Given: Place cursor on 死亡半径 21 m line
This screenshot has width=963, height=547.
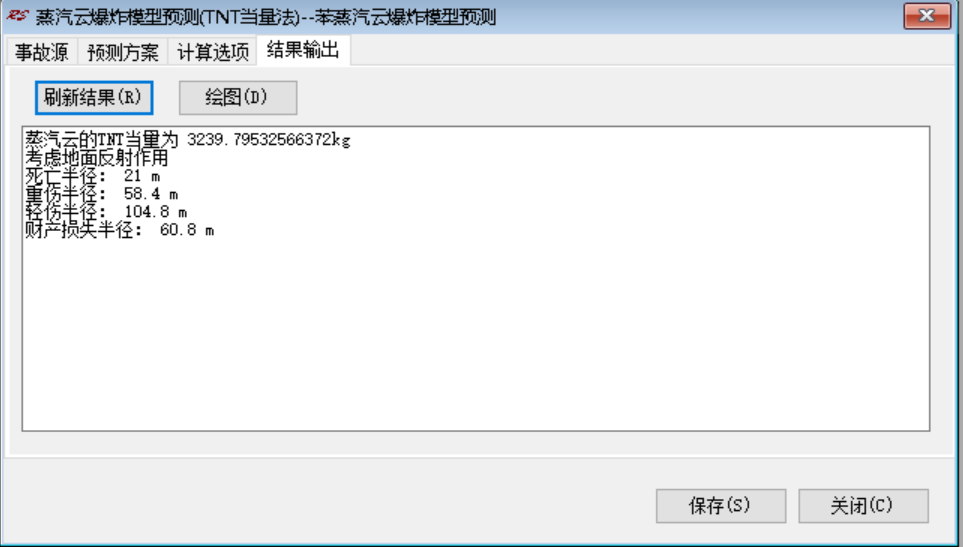Looking at the screenshot, I should [93, 176].
